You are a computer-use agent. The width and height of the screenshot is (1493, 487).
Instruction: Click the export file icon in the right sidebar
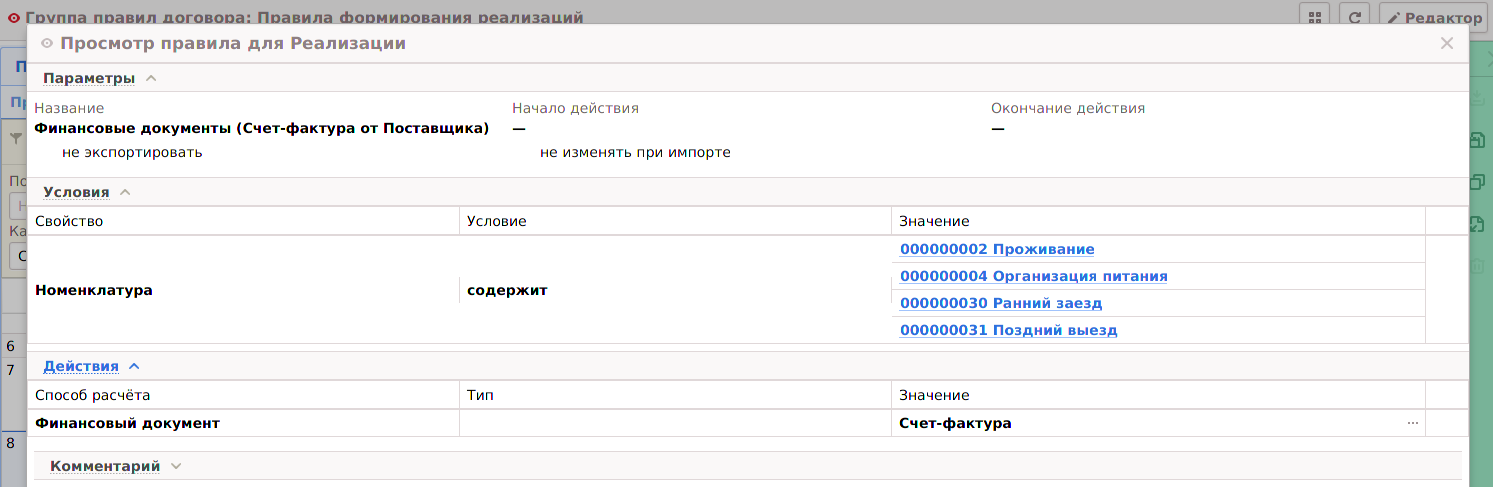point(1477,224)
